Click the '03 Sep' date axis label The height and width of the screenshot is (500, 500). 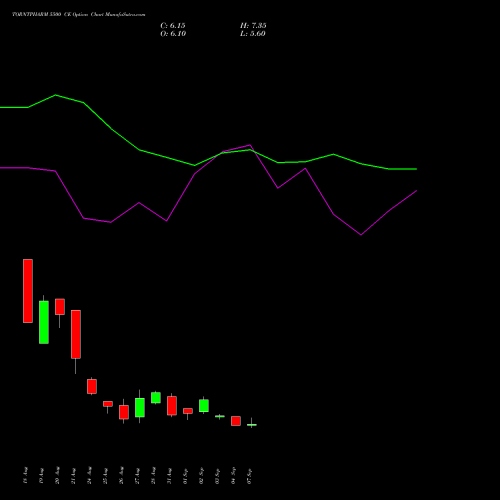tap(218, 475)
